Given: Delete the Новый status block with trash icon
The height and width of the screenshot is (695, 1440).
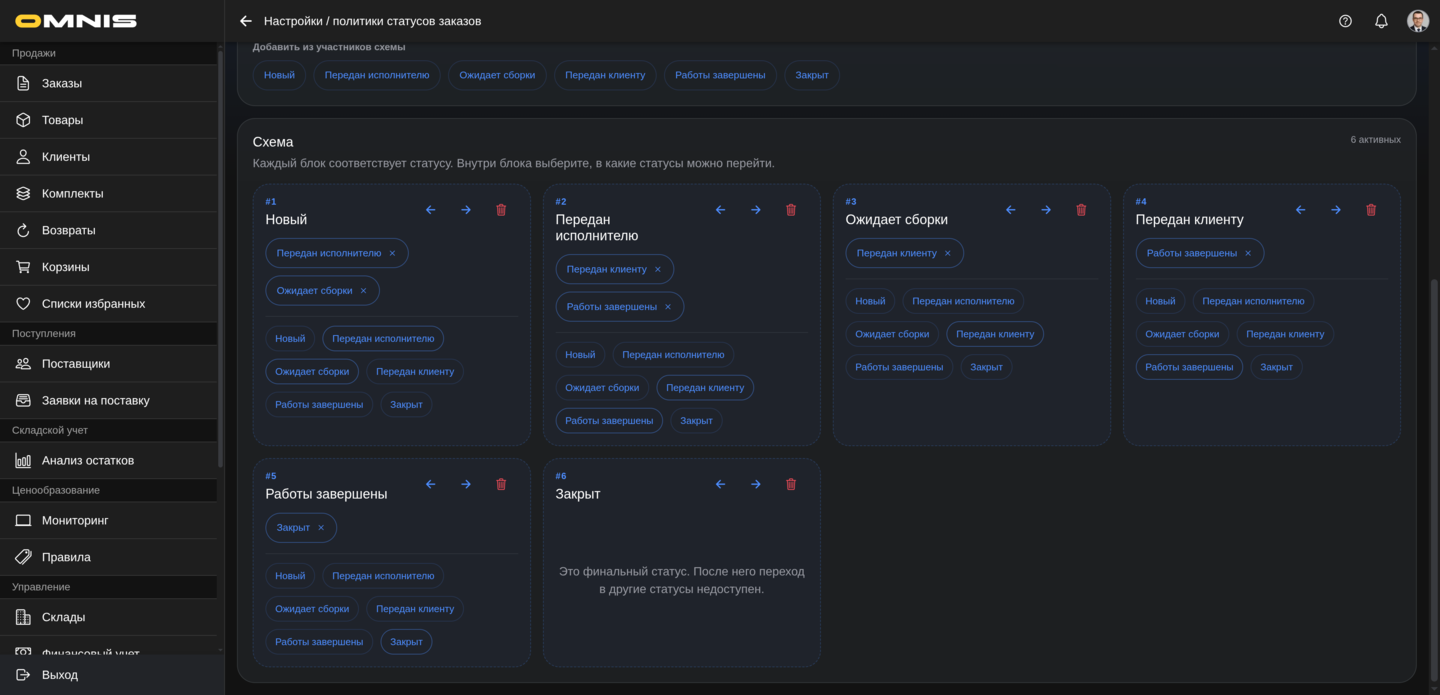Looking at the screenshot, I should pyautogui.click(x=501, y=210).
